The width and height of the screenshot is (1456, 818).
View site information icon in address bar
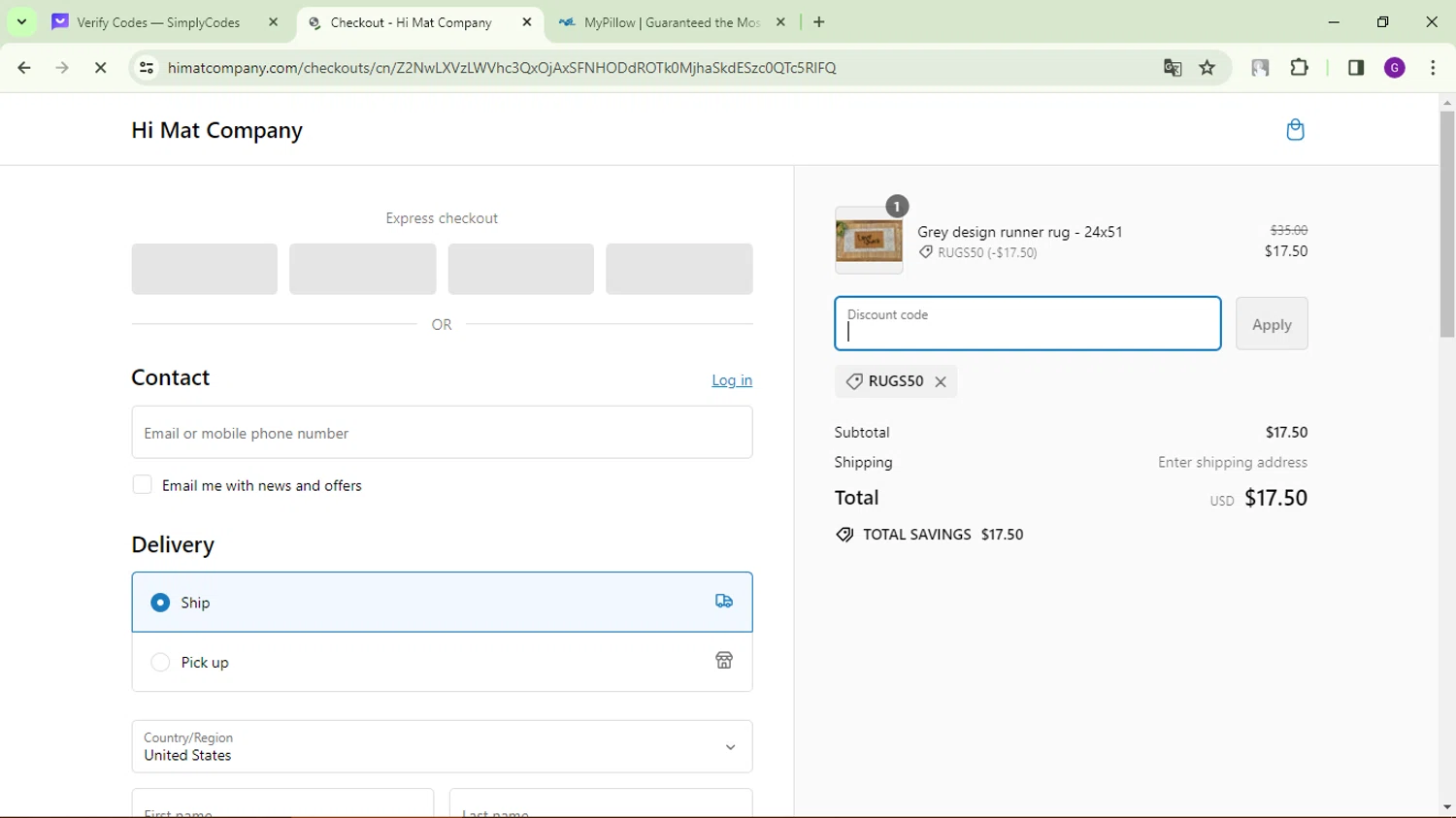(147, 68)
